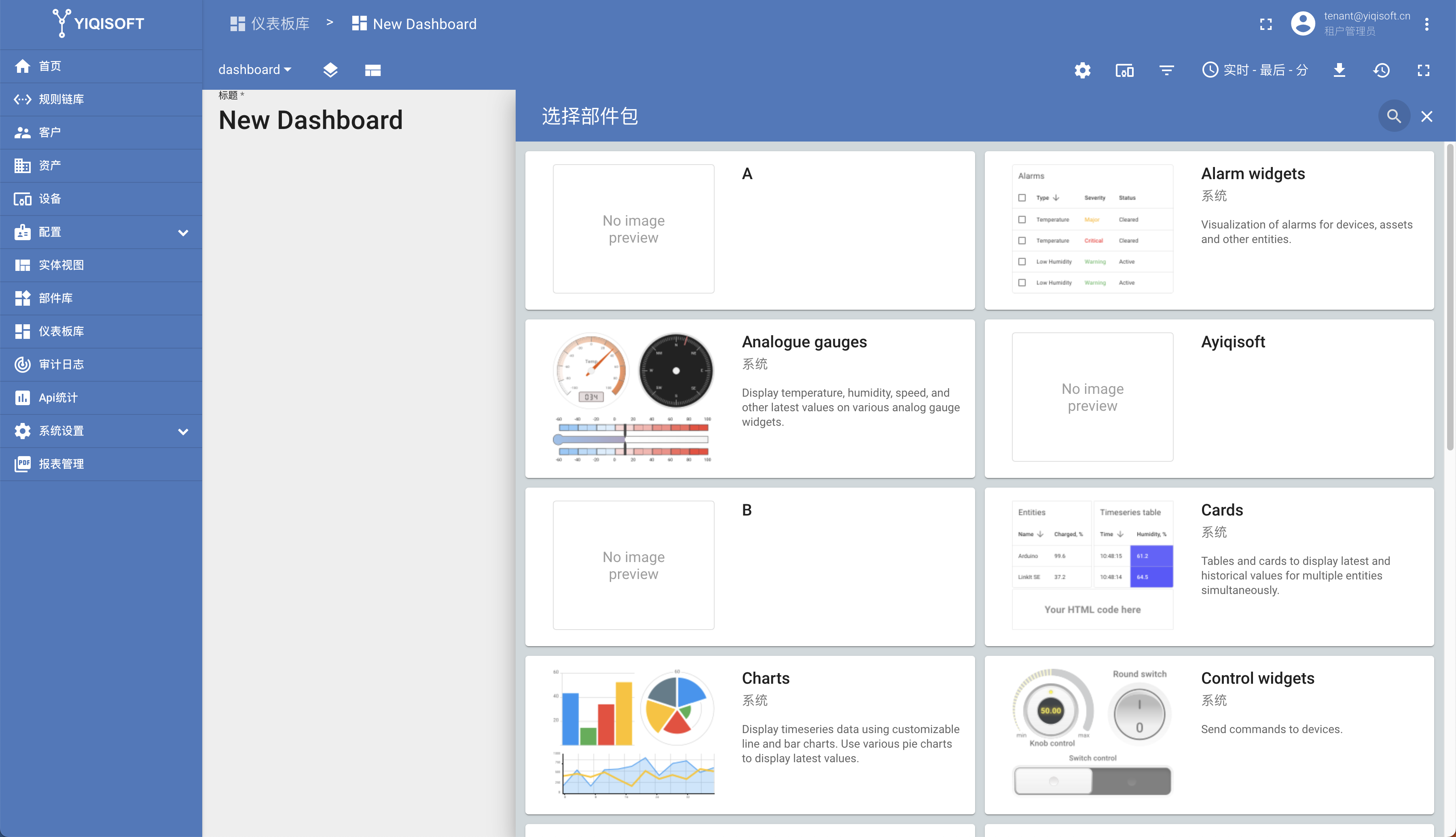
Task: Toggle fullscreen in top header
Action: pos(1266,24)
